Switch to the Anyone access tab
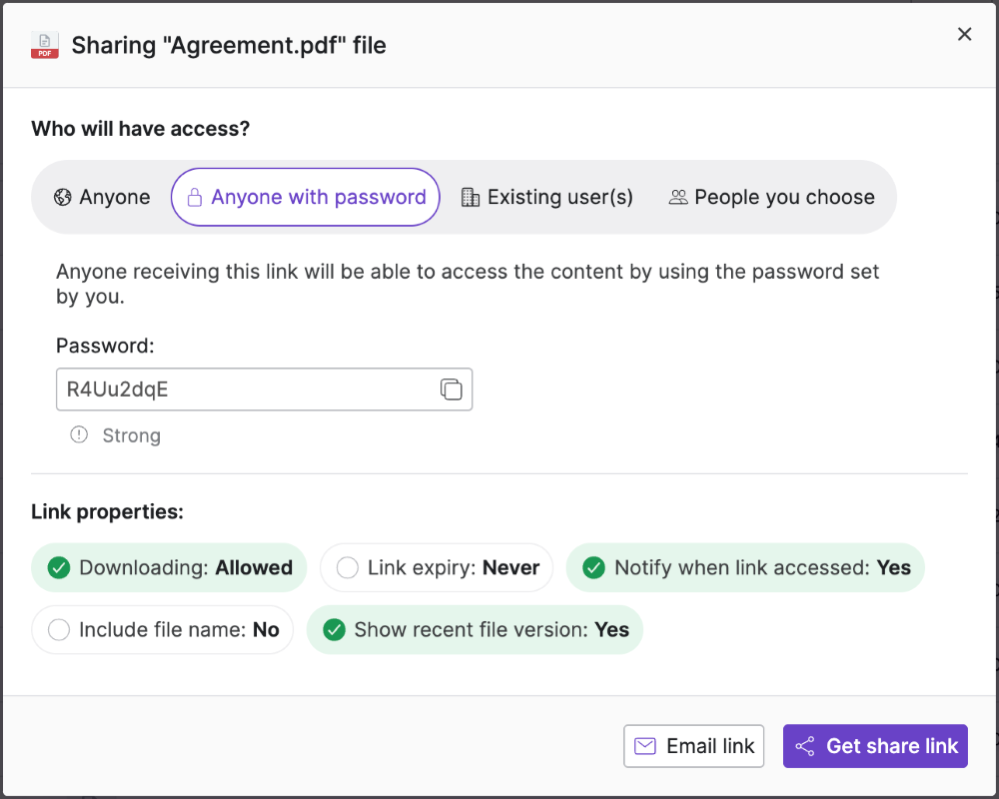The image size is (999, 799). point(101,197)
